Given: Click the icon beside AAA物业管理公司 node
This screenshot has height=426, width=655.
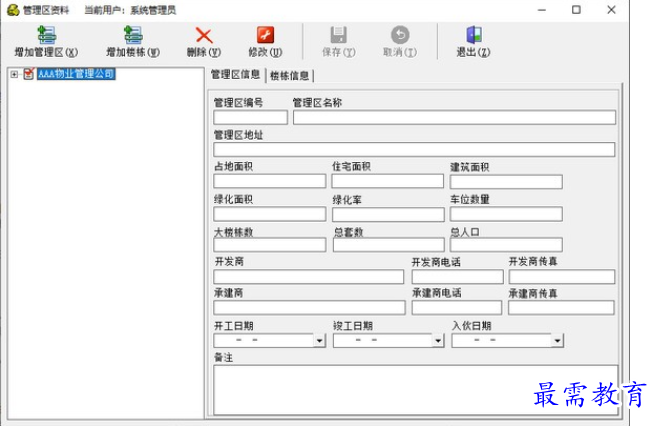Looking at the screenshot, I should click(28, 74).
